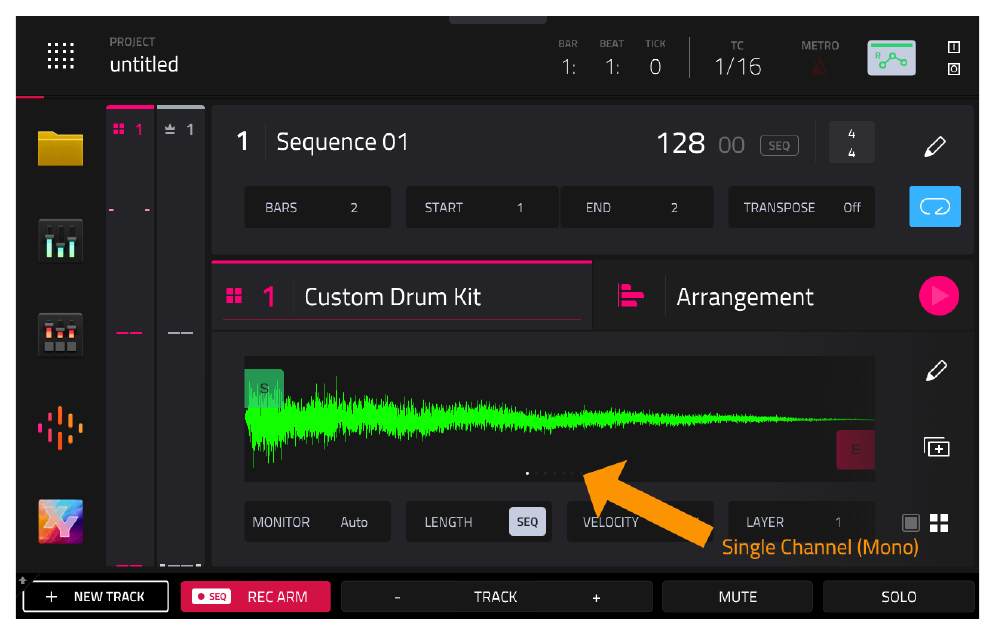Select the green S start marker on waveform
The height and width of the screenshot is (636, 996).
(264, 388)
